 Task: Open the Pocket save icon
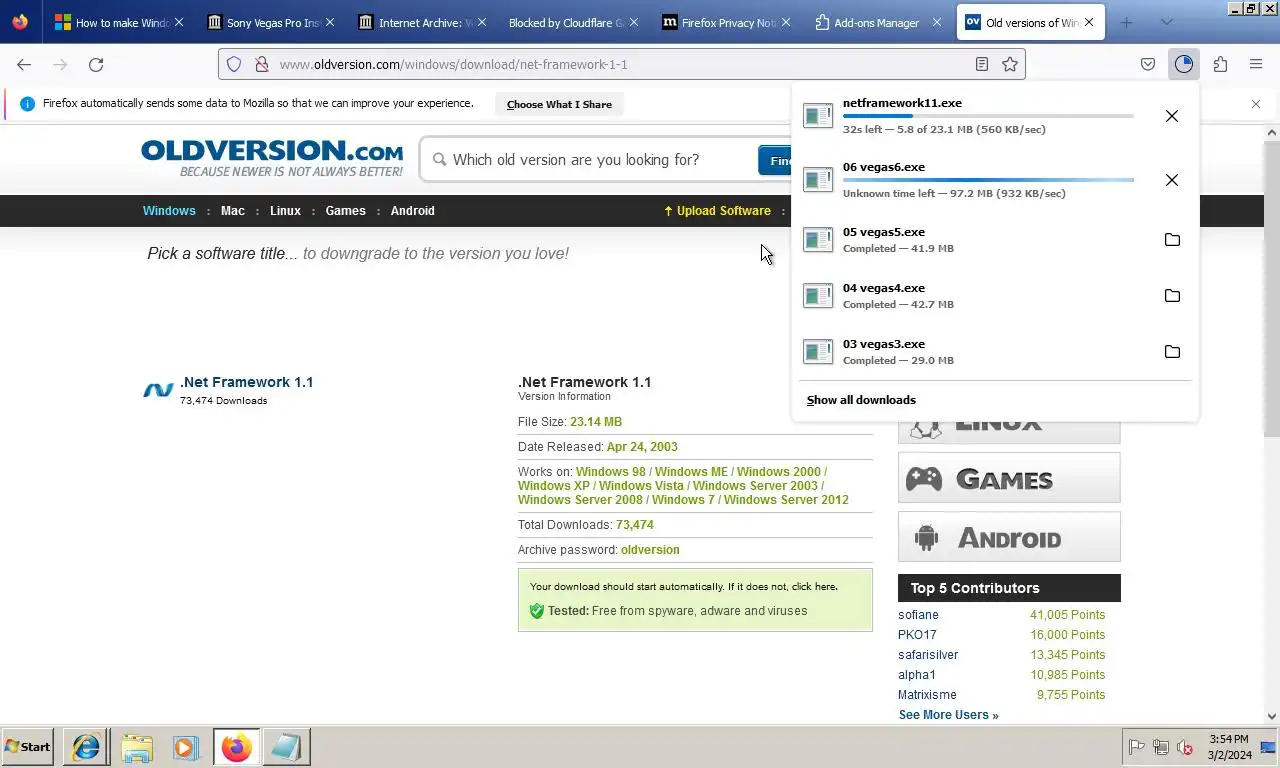(x=1148, y=64)
